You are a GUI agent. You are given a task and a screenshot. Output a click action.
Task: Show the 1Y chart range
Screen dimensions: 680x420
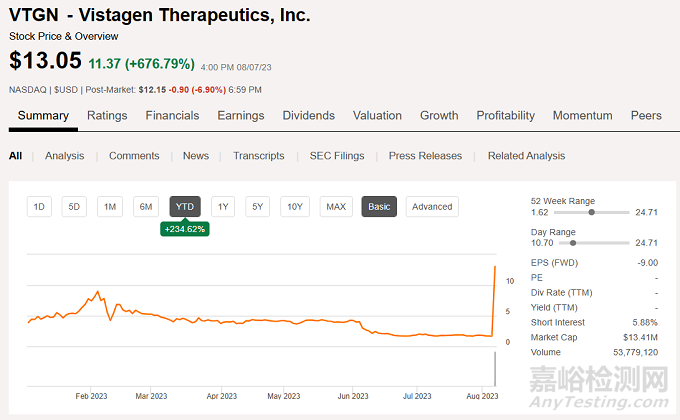(x=223, y=207)
